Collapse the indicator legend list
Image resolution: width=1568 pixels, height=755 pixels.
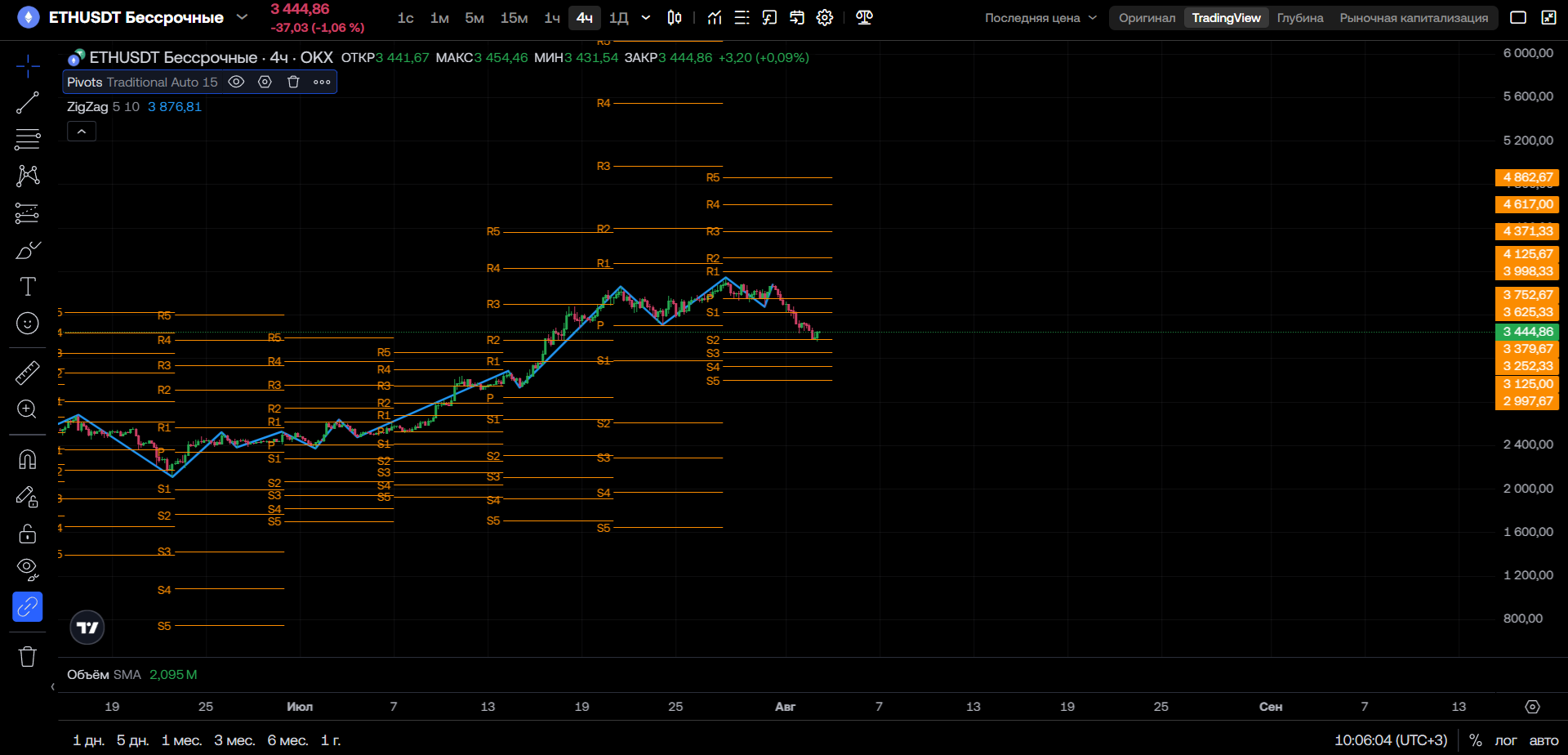point(82,132)
